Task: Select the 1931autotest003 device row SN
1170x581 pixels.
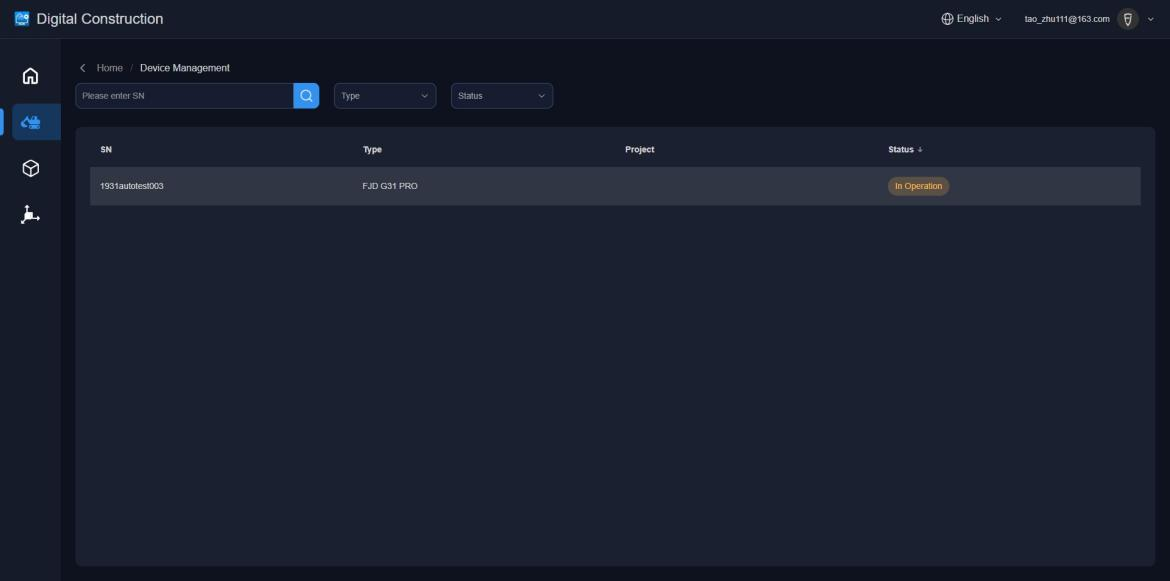Action: click(132, 186)
